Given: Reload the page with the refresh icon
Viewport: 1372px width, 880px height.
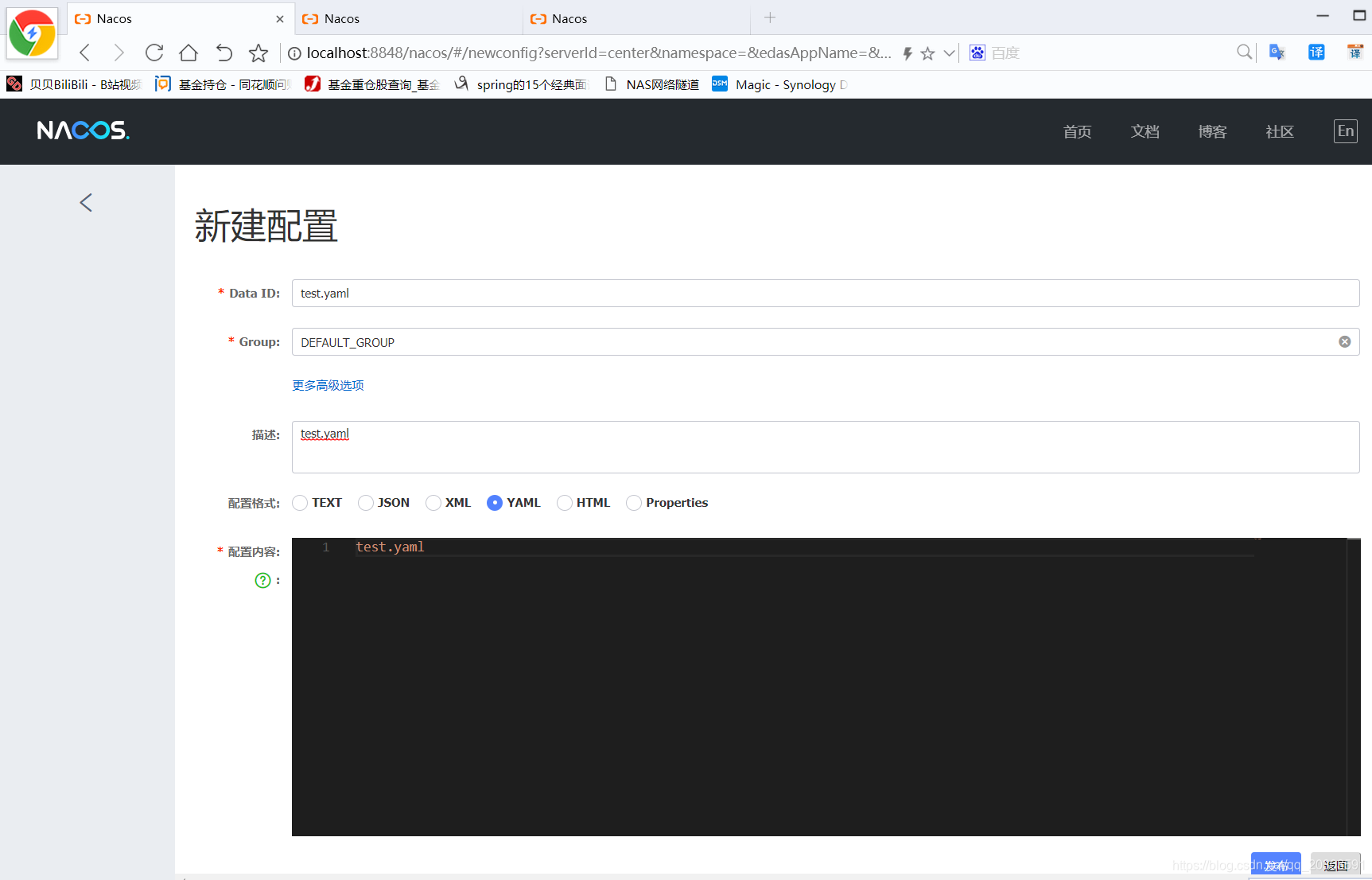Looking at the screenshot, I should tap(154, 53).
